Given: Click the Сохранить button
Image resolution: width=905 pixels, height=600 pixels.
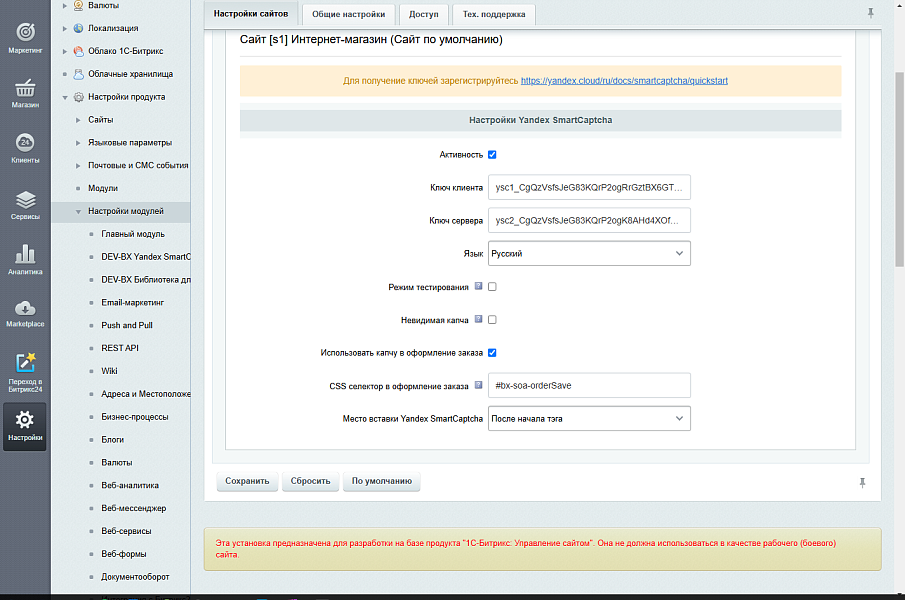Looking at the screenshot, I should point(245,481).
